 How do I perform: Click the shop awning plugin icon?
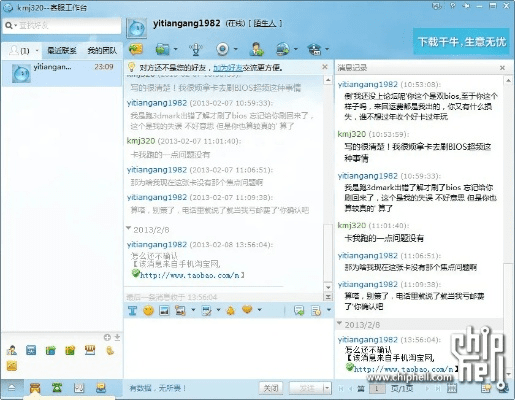click(x=90, y=350)
